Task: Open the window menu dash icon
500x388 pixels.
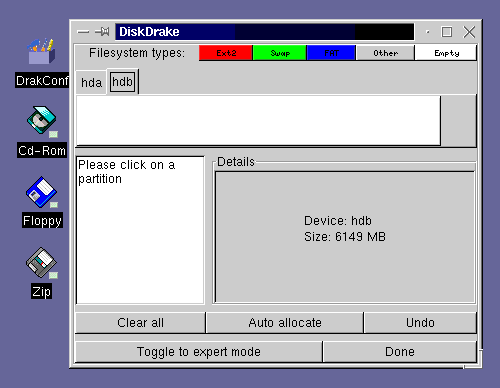Action: pos(83,32)
